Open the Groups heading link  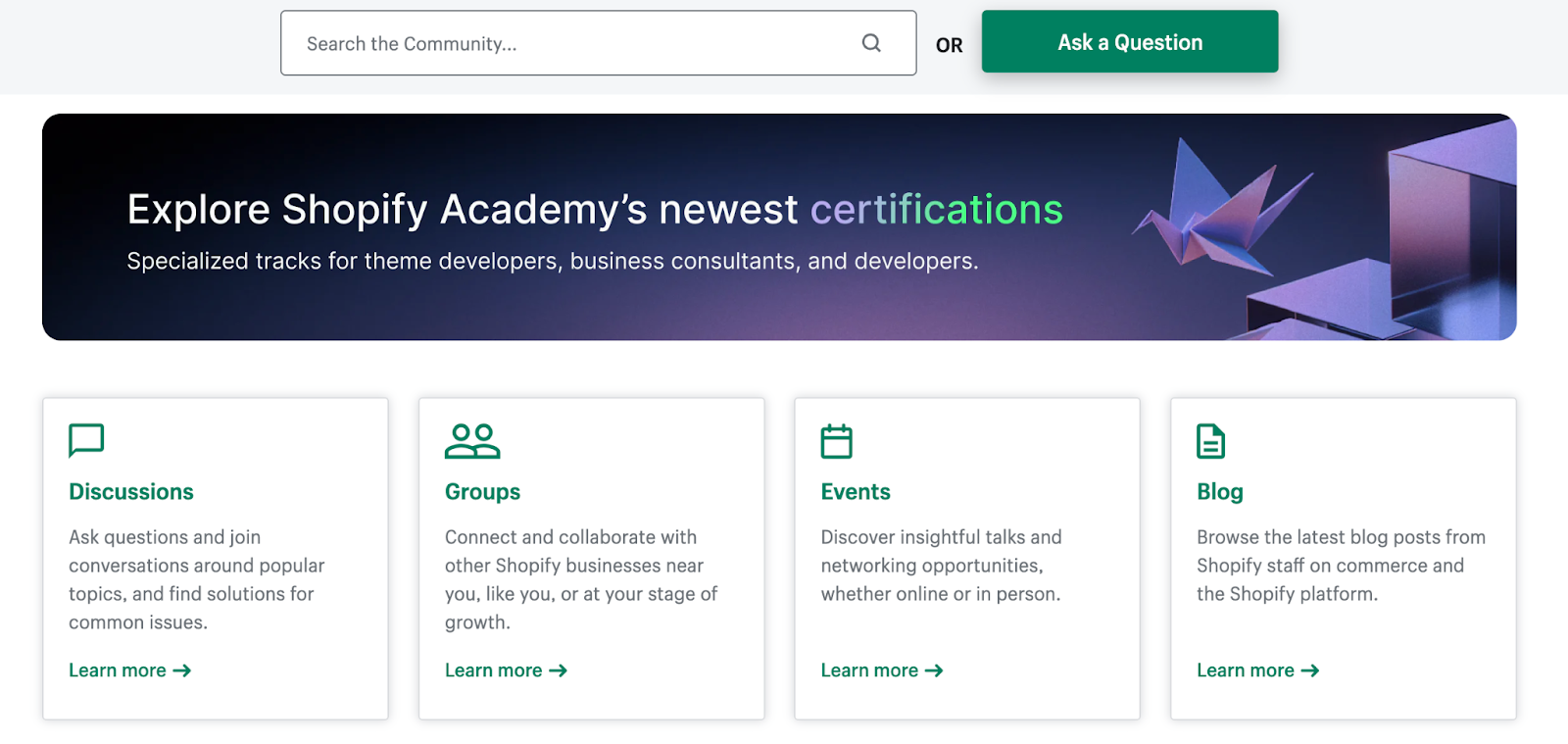tap(482, 492)
